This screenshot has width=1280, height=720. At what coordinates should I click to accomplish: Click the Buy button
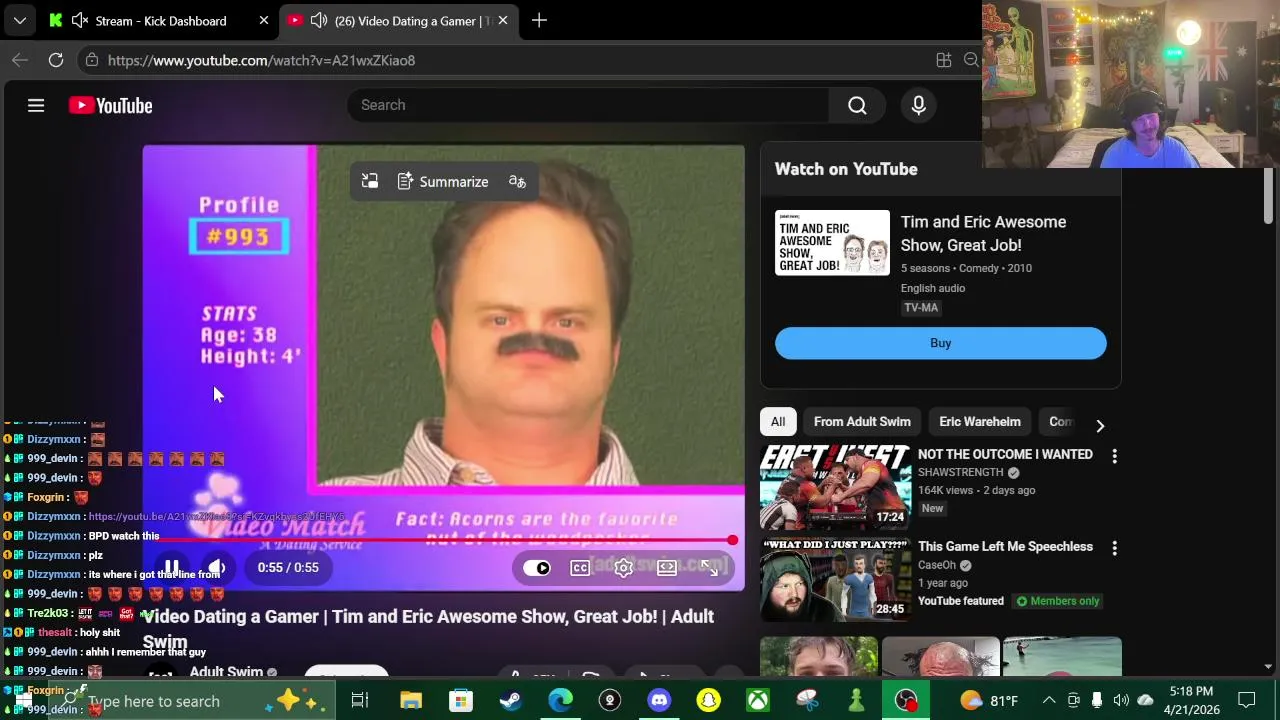click(x=940, y=343)
